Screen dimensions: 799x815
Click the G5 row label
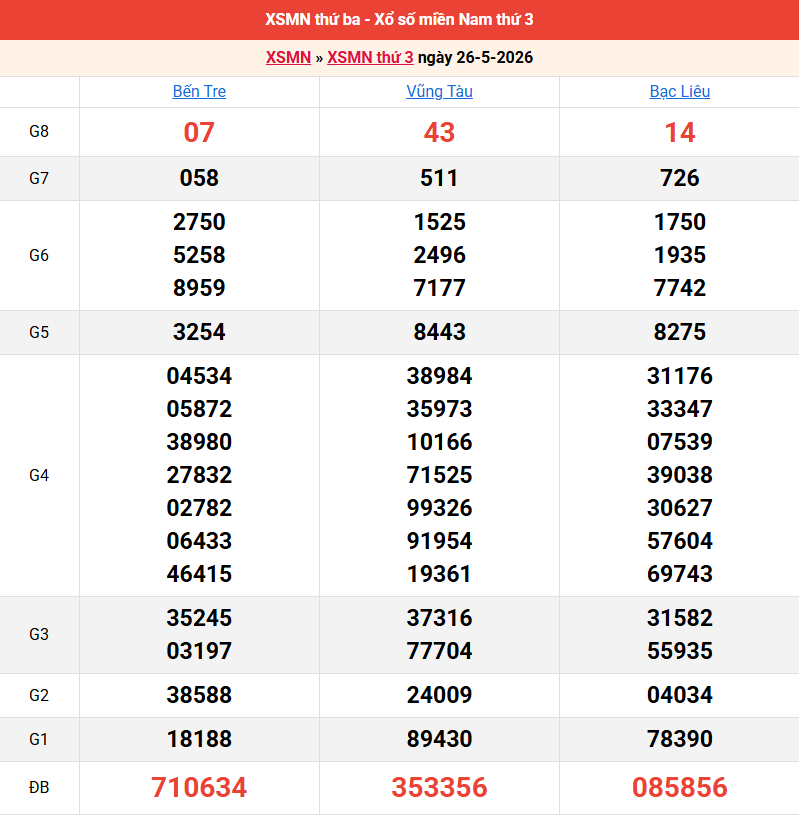[39, 332]
